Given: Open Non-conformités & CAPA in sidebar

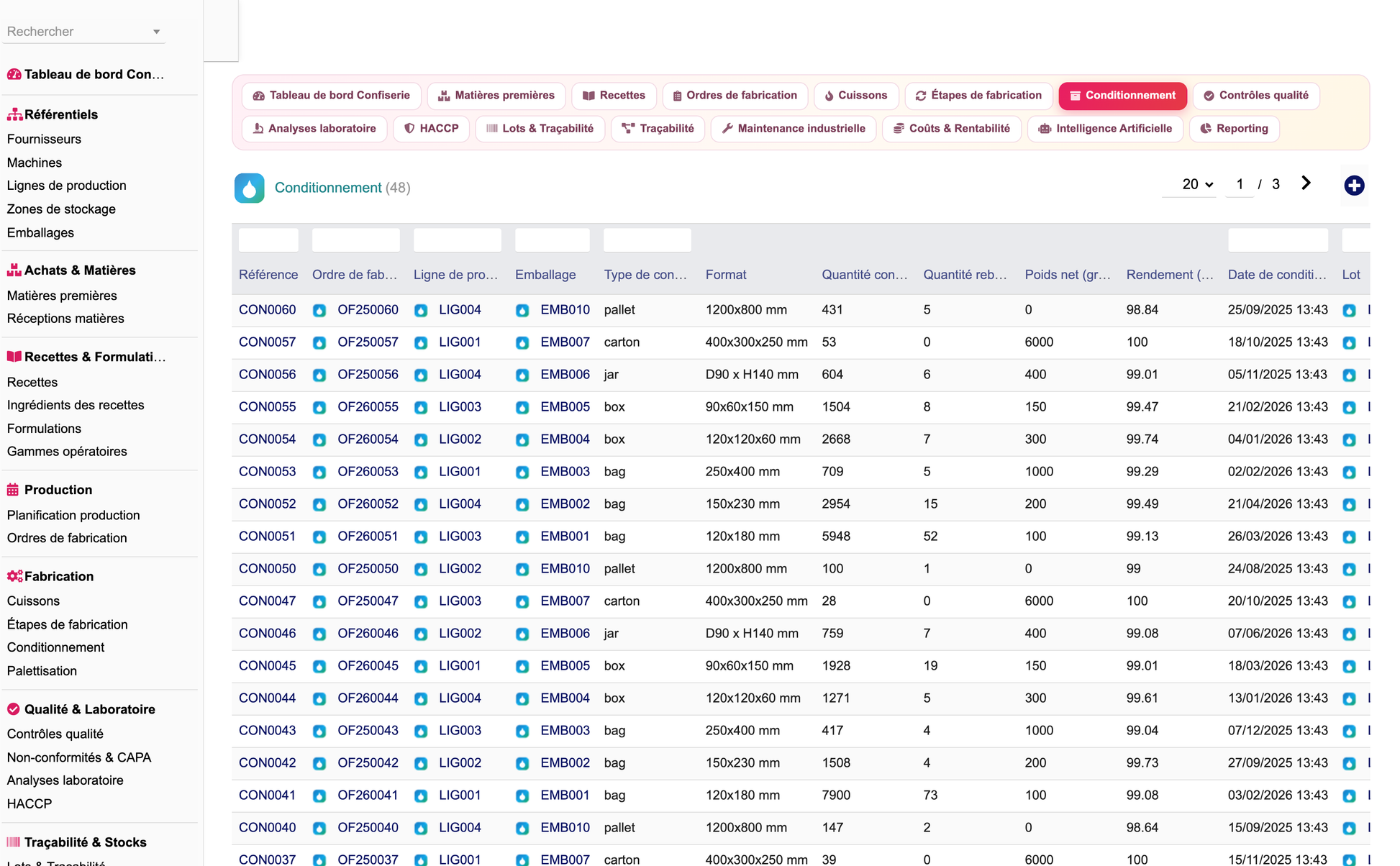Looking at the screenshot, I should tap(79, 757).
